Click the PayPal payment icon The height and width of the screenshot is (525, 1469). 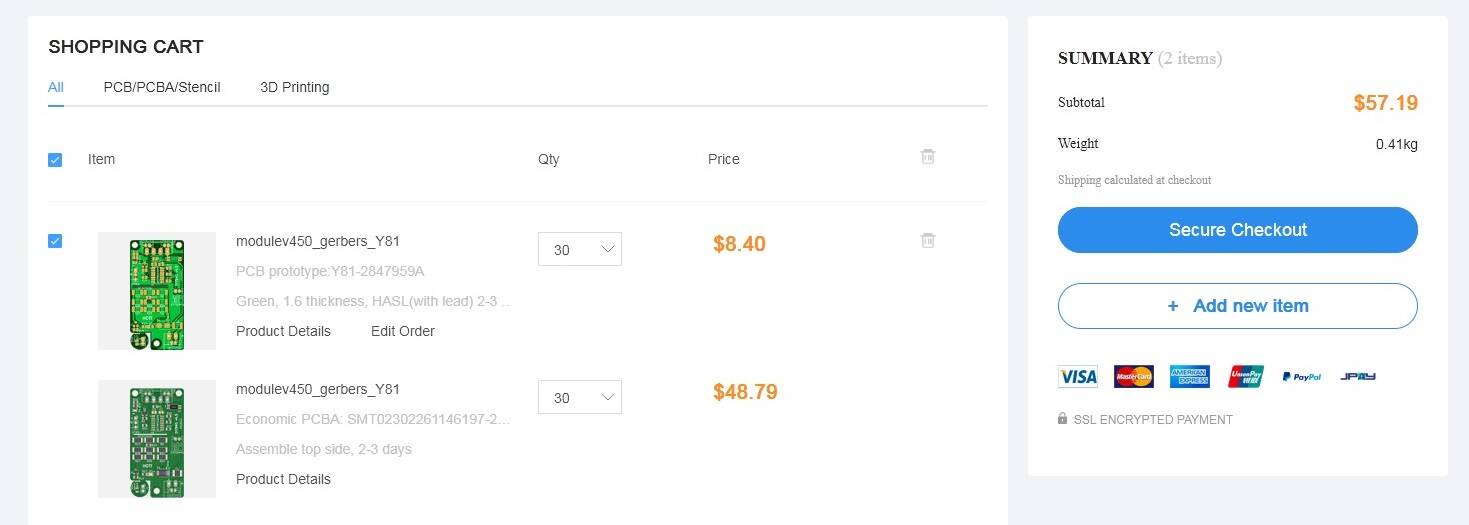(x=1301, y=377)
